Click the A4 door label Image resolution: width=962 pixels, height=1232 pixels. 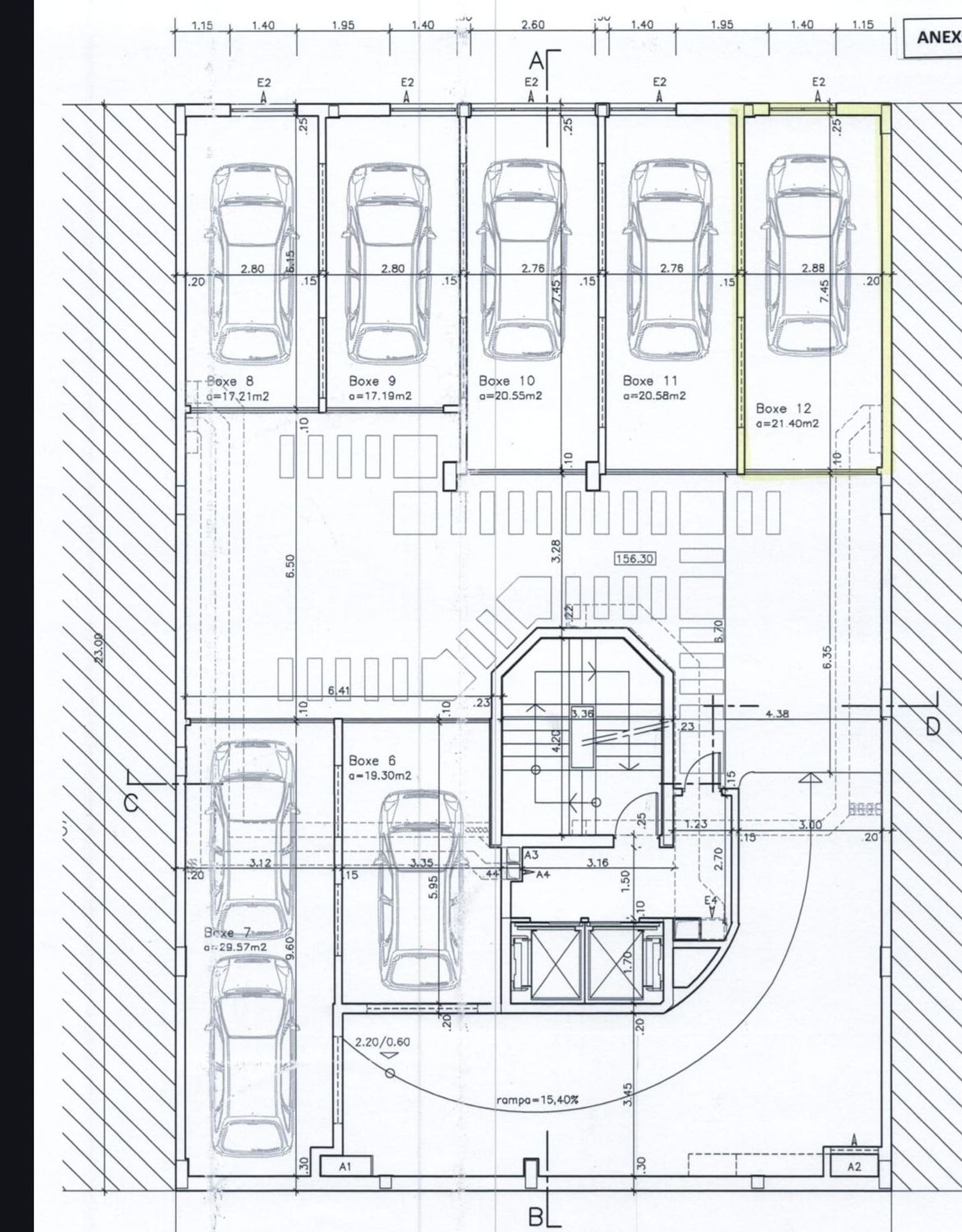pos(543,874)
